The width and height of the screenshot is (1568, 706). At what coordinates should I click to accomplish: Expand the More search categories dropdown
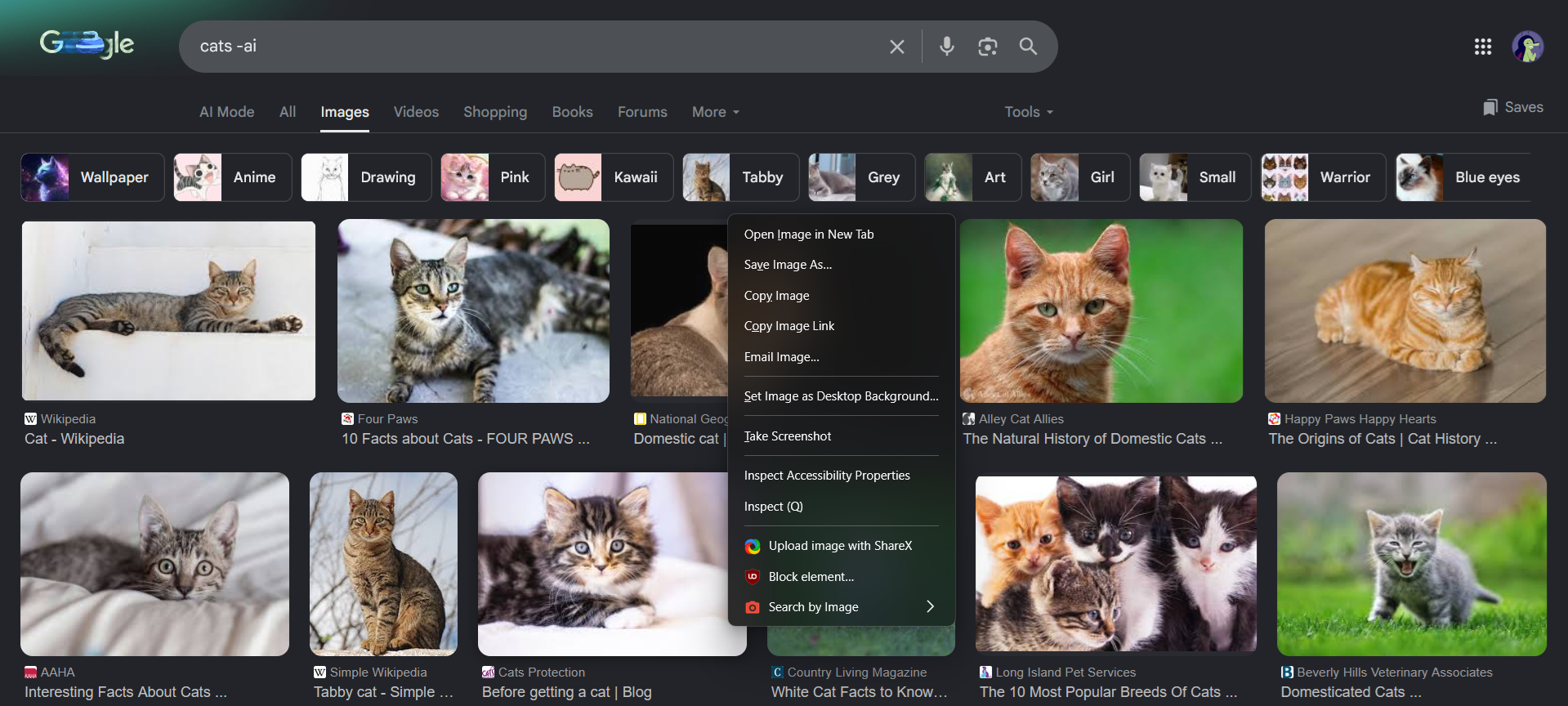tap(715, 112)
